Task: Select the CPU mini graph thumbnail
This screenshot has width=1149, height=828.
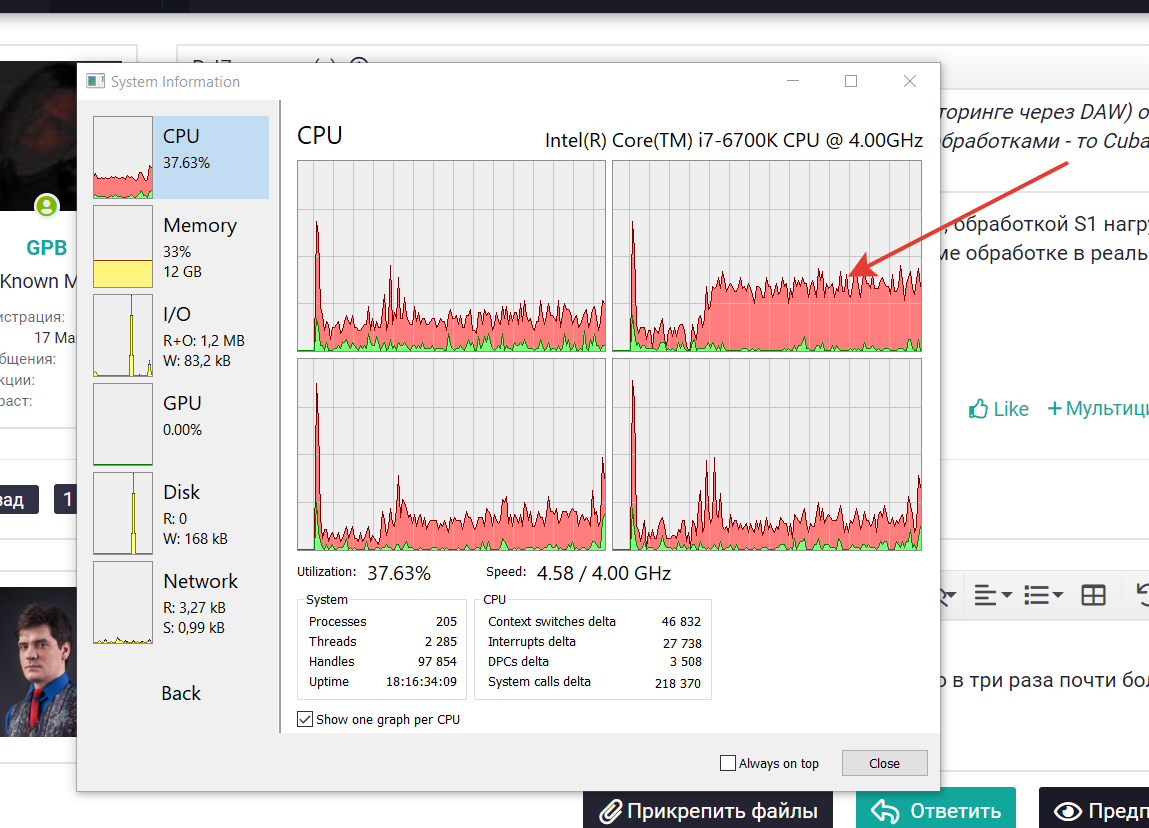Action: [x=123, y=157]
